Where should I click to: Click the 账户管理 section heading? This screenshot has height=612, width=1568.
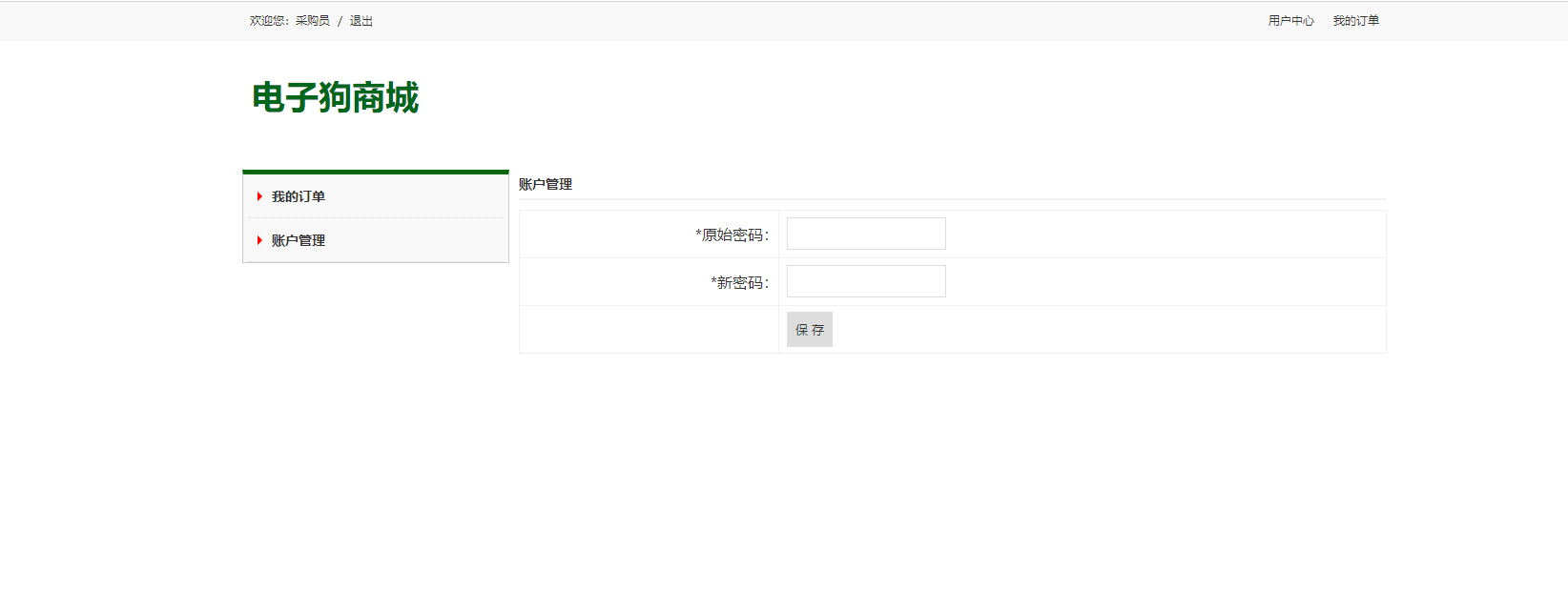pyautogui.click(x=546, y=184)
